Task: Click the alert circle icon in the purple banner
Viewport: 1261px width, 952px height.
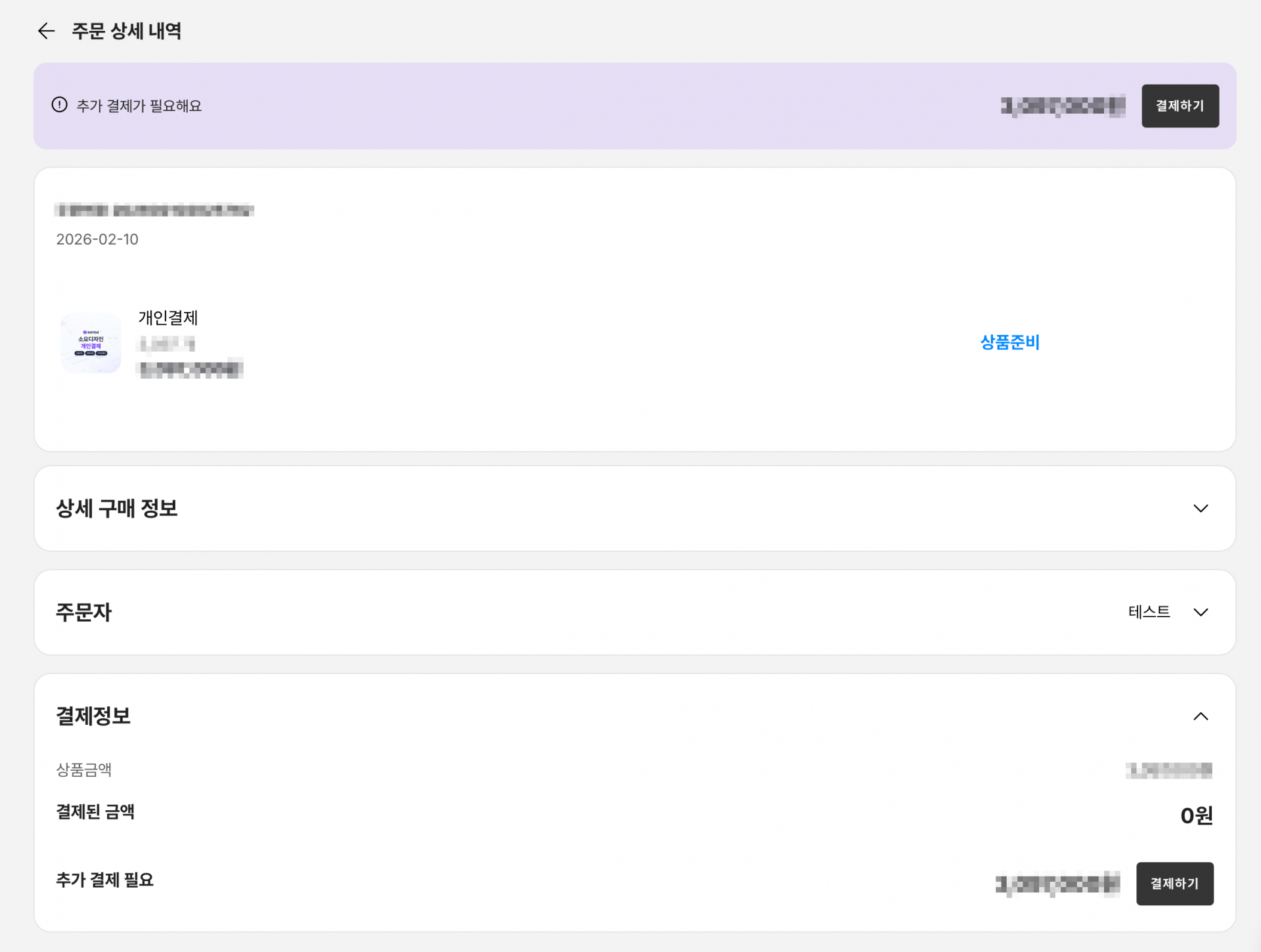Action: (60, 105)
